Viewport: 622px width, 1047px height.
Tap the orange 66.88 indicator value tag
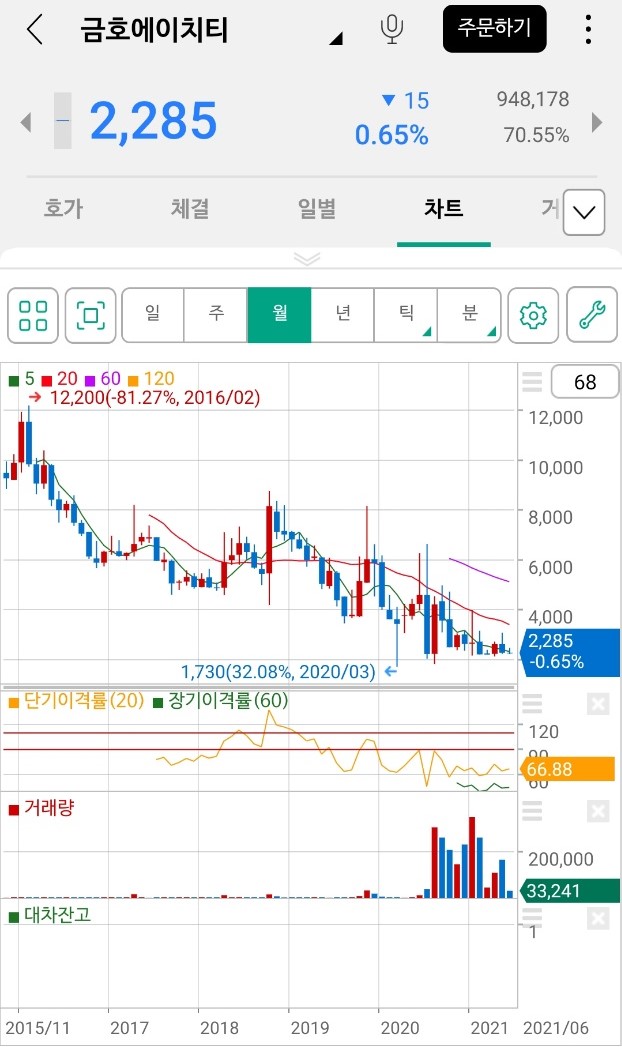[x=567, y=769]
